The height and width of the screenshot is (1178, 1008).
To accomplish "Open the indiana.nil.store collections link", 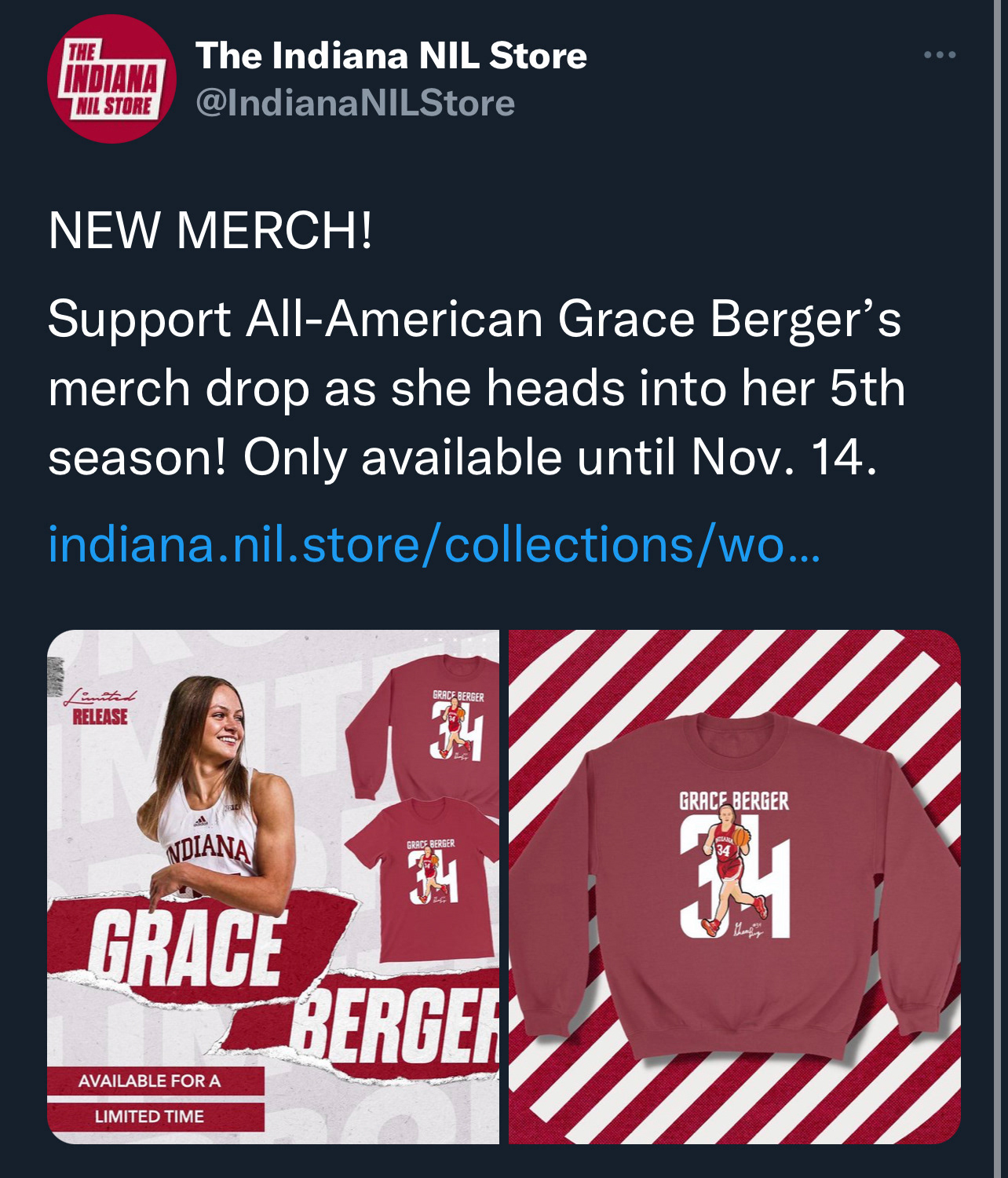I will pos(434,543).
